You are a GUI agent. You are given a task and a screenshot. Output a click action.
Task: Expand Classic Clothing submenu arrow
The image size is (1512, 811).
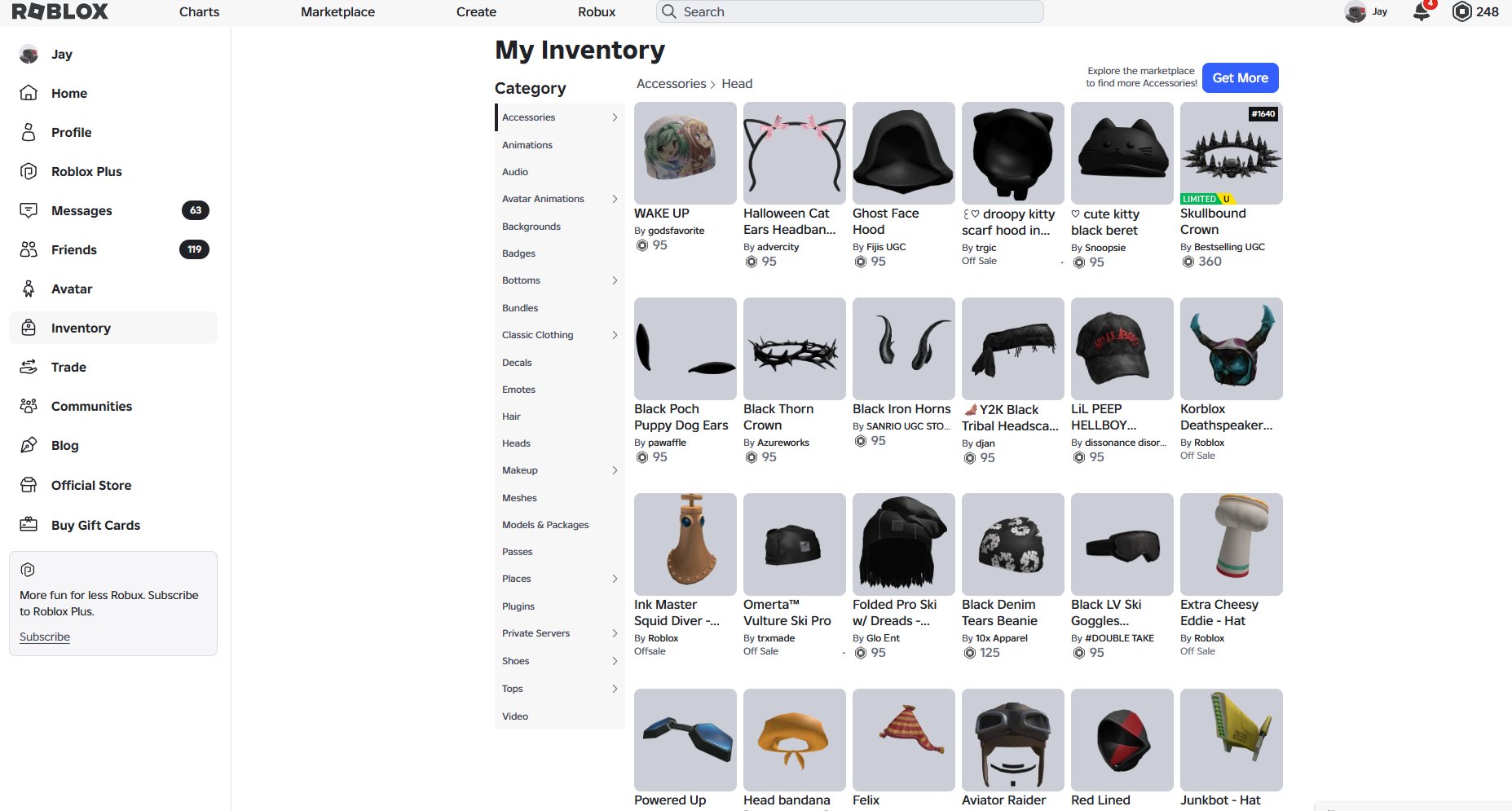pos(615,335)
